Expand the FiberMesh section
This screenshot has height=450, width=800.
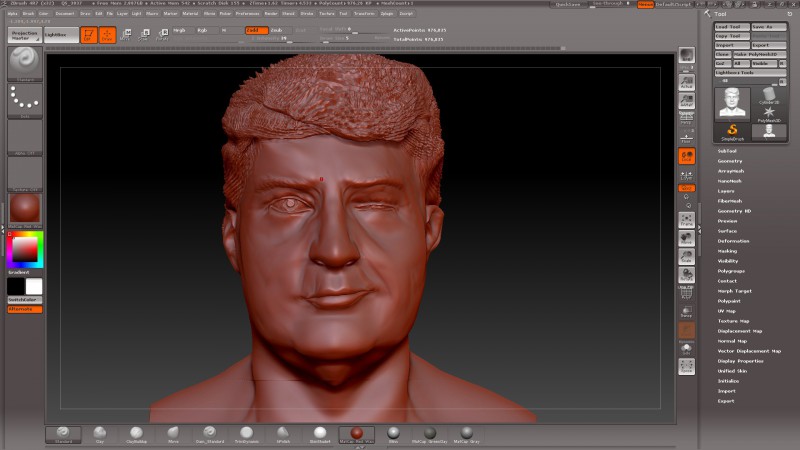[730, 201]
